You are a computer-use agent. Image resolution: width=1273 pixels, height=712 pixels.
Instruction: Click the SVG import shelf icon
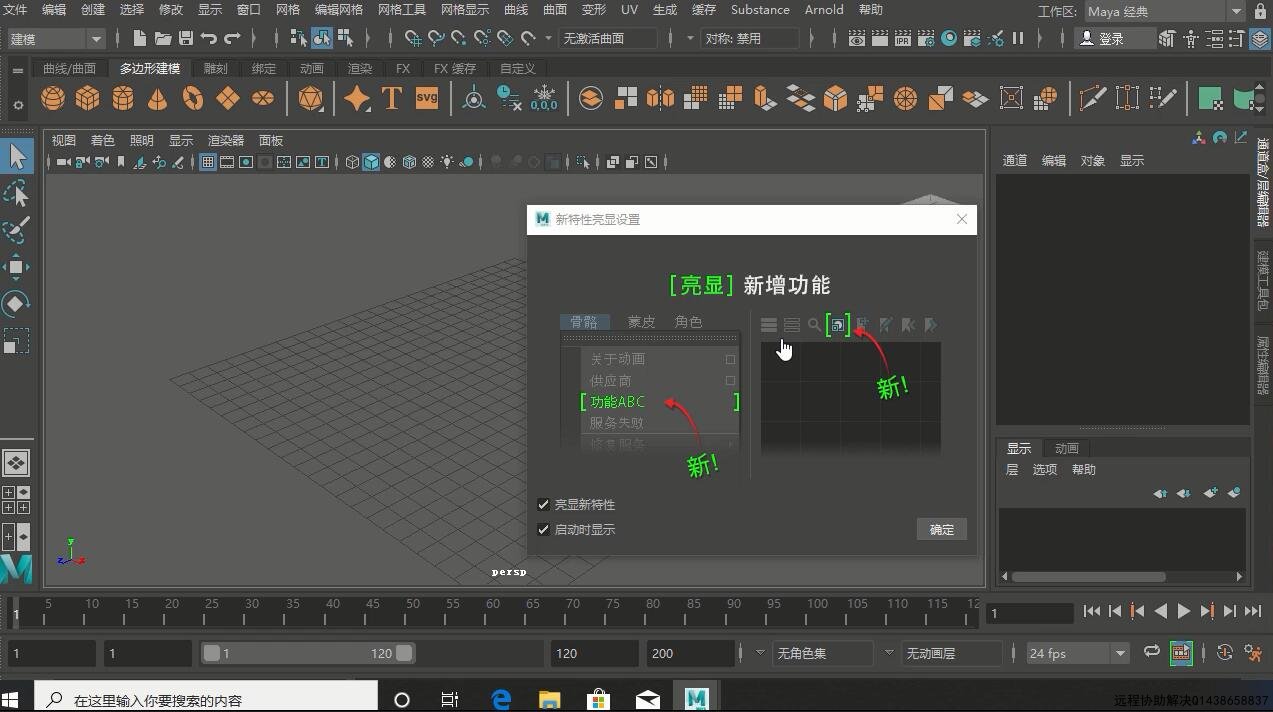coord(427,98)
